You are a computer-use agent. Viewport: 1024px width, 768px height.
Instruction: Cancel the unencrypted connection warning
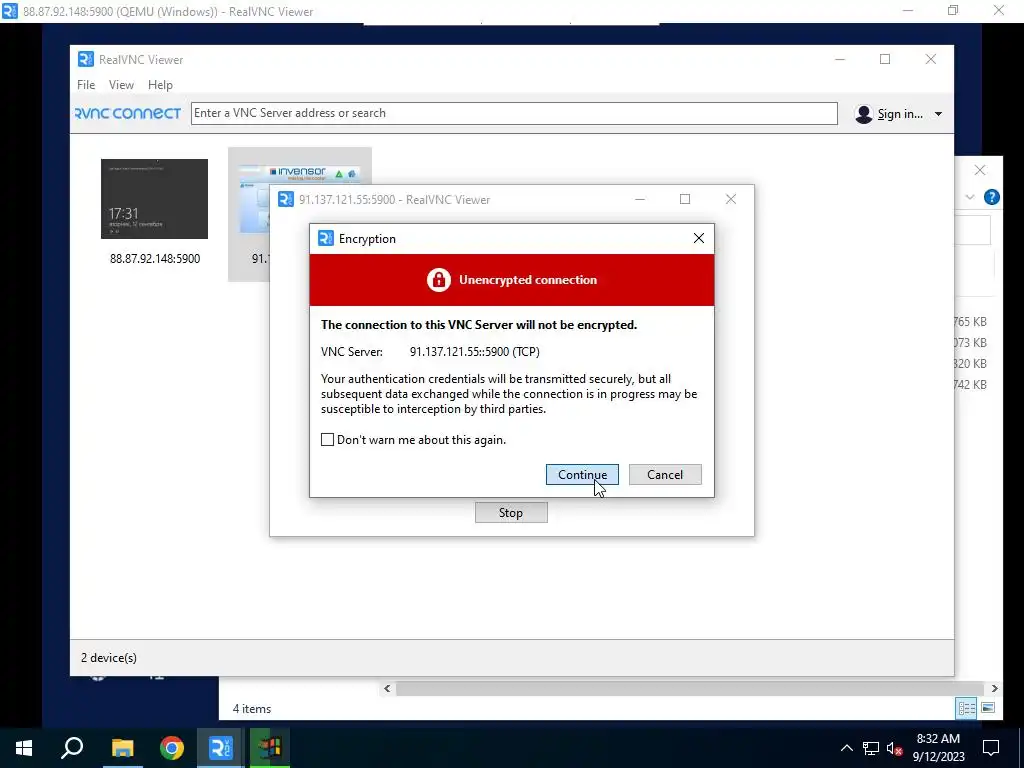coord(665,475)
